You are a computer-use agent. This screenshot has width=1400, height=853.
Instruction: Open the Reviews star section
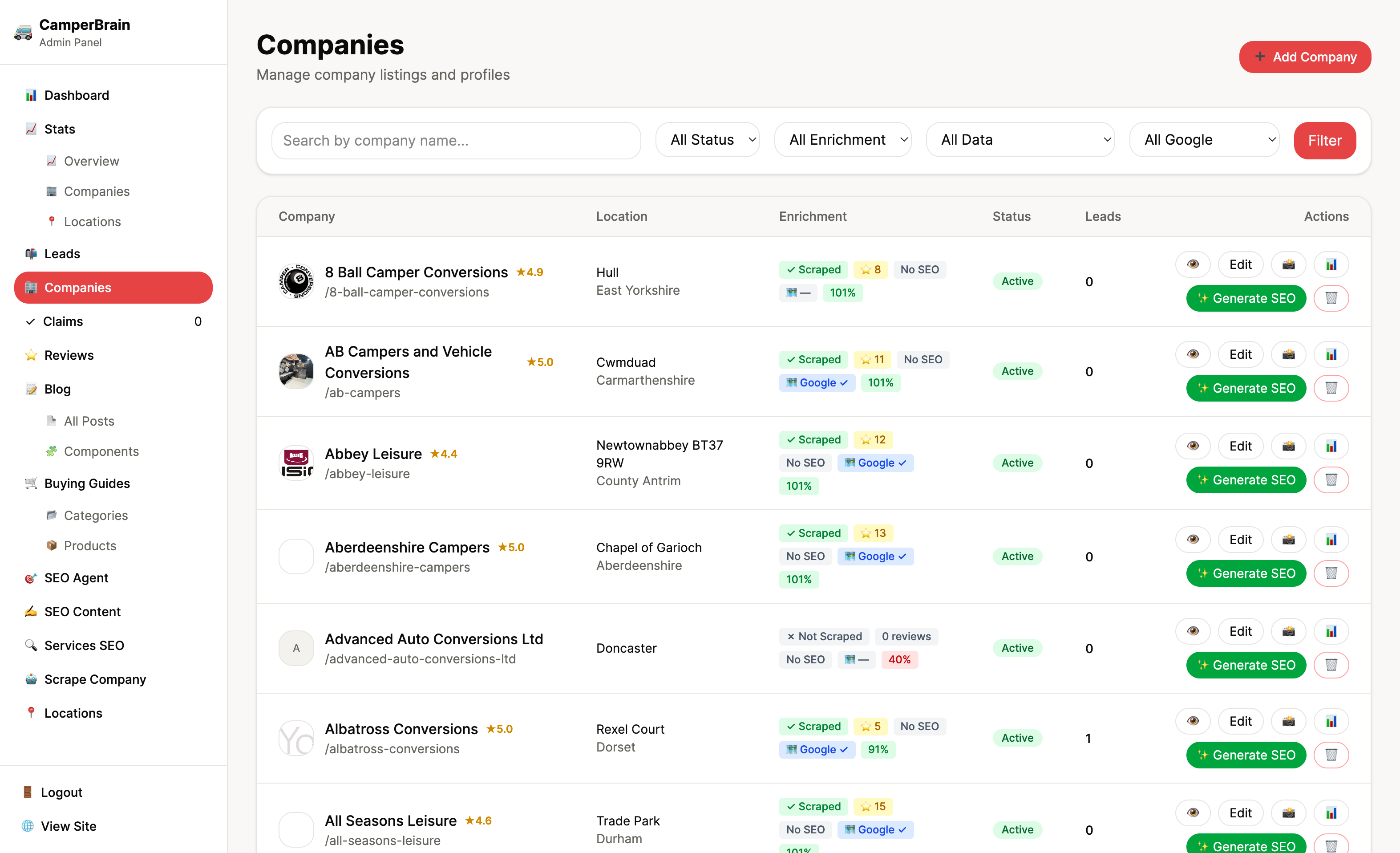(68, 355)
